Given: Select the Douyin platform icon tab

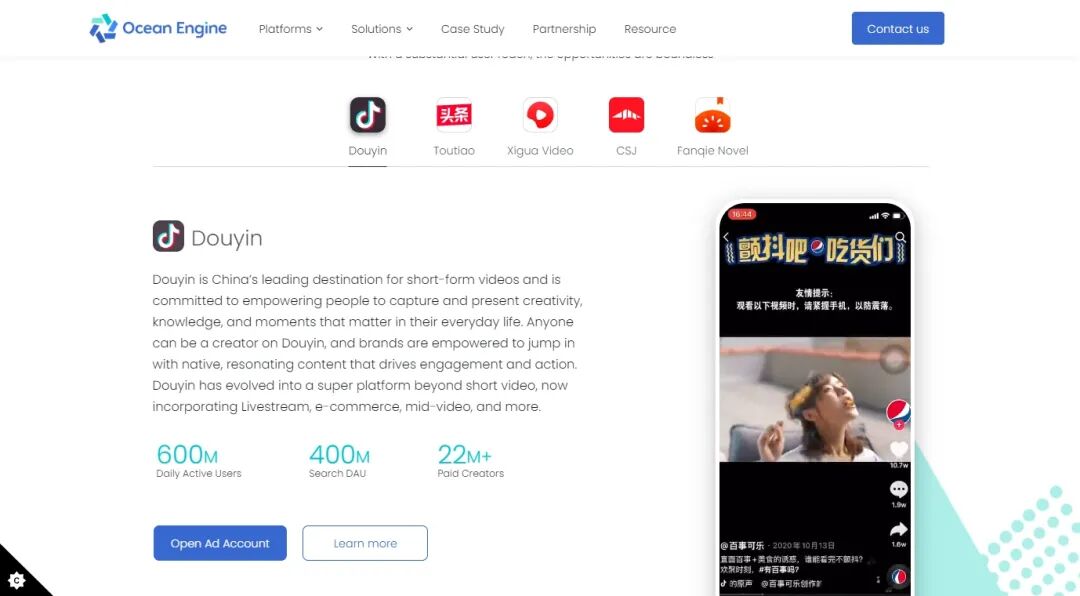Looking at the screenshot, I should 367,115.
